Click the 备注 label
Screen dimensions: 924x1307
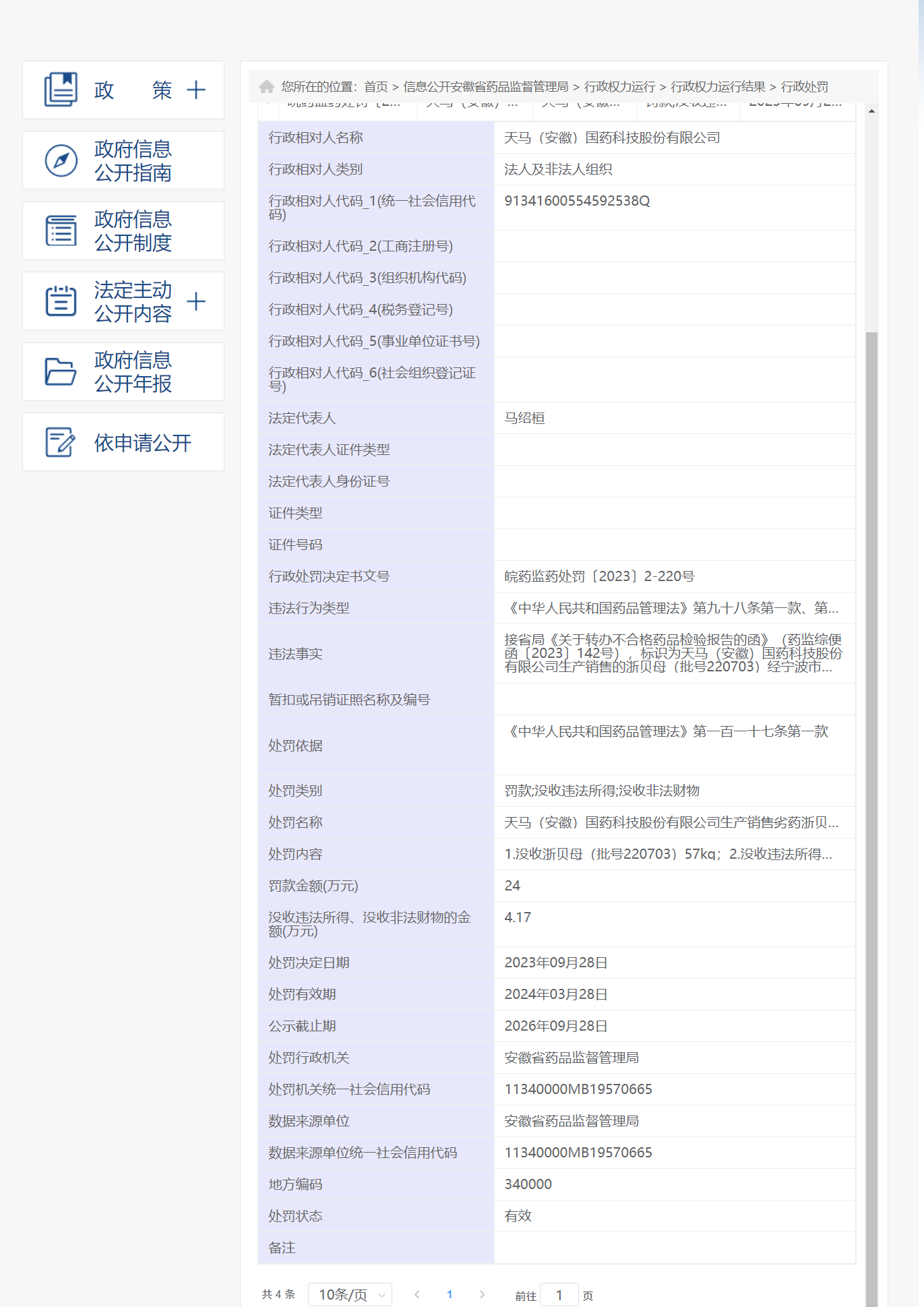click(282, 1248)
